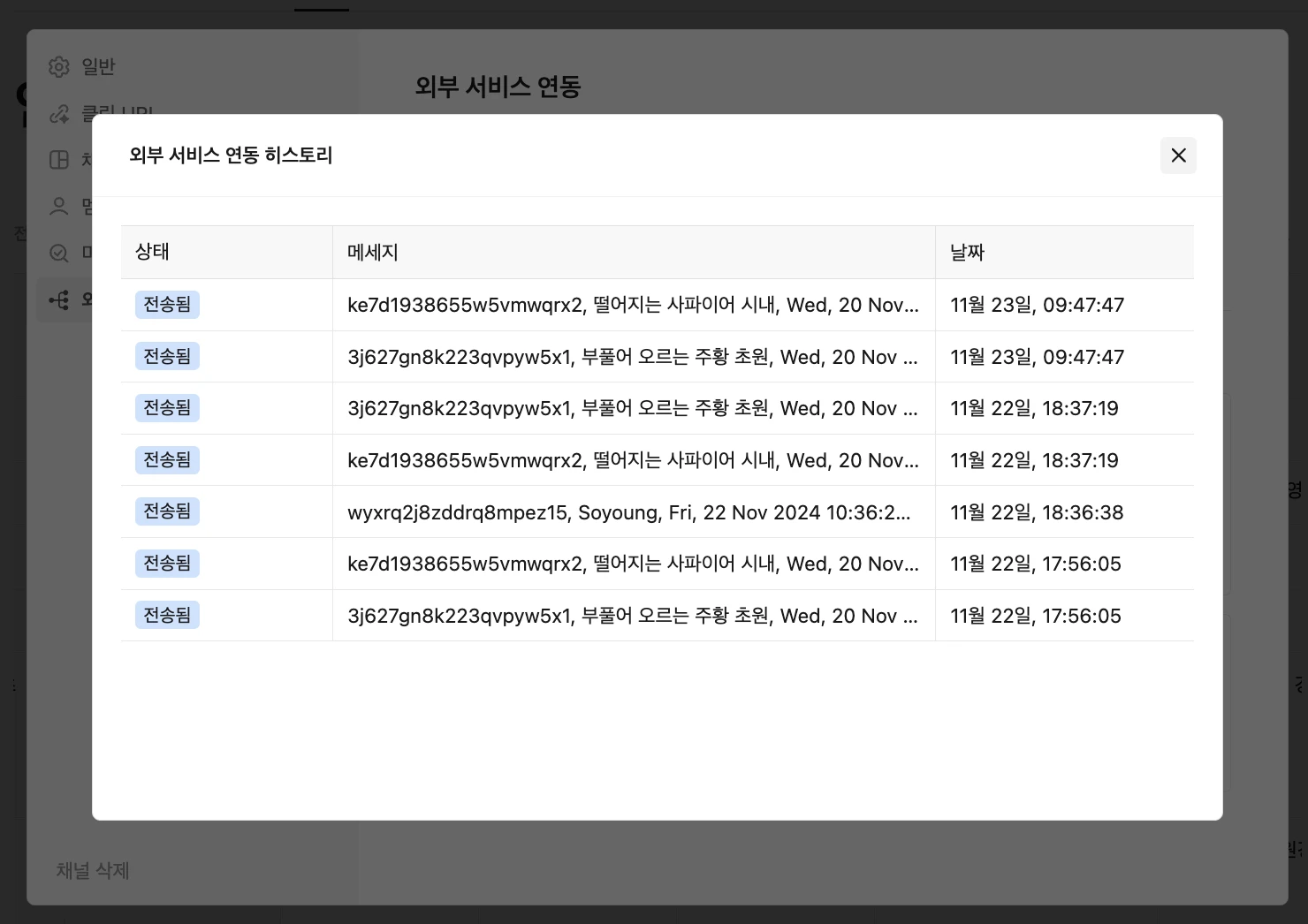This screenshot has height=924, width=1308.
Task: Click the last row's 3j627gn8k223qvpyw5x1 message
Action: 633,616
